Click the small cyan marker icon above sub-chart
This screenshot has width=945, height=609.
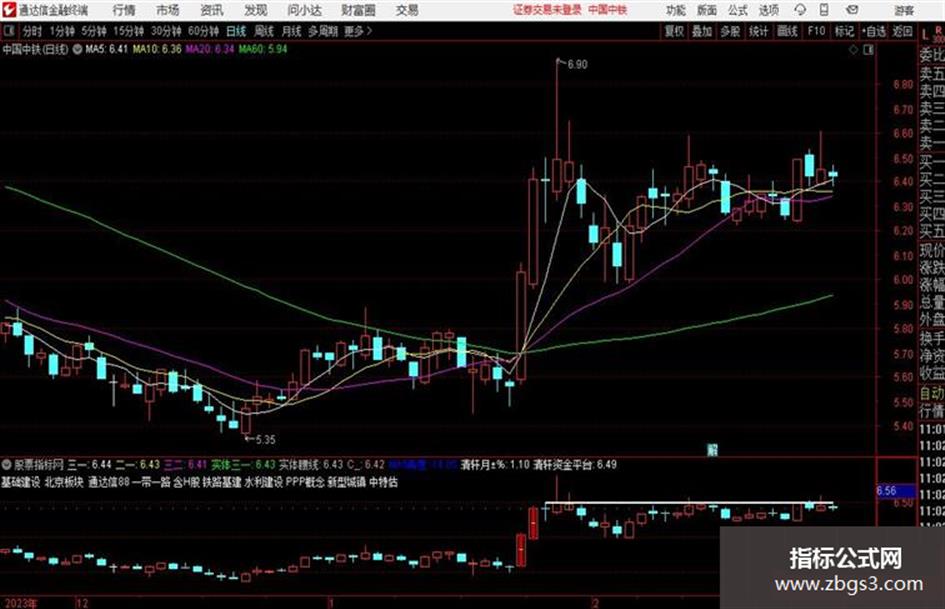(x=712, y=450)
